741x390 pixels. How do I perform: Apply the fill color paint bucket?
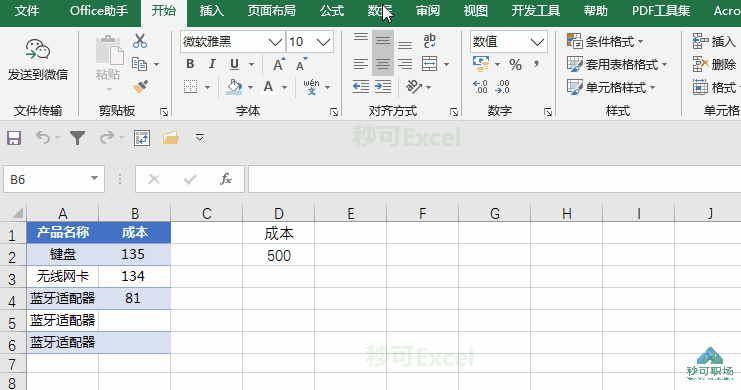tap(234, 87)
